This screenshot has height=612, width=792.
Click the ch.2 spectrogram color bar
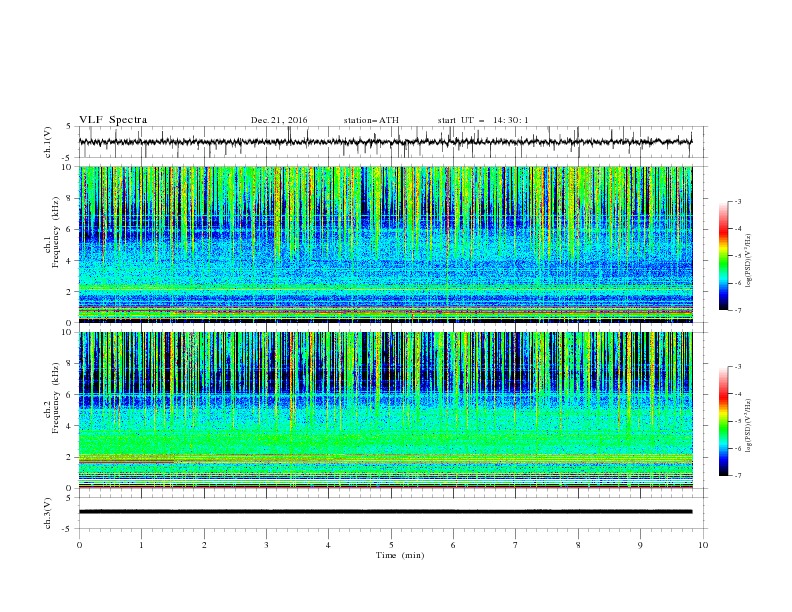(x=724, y=421)
